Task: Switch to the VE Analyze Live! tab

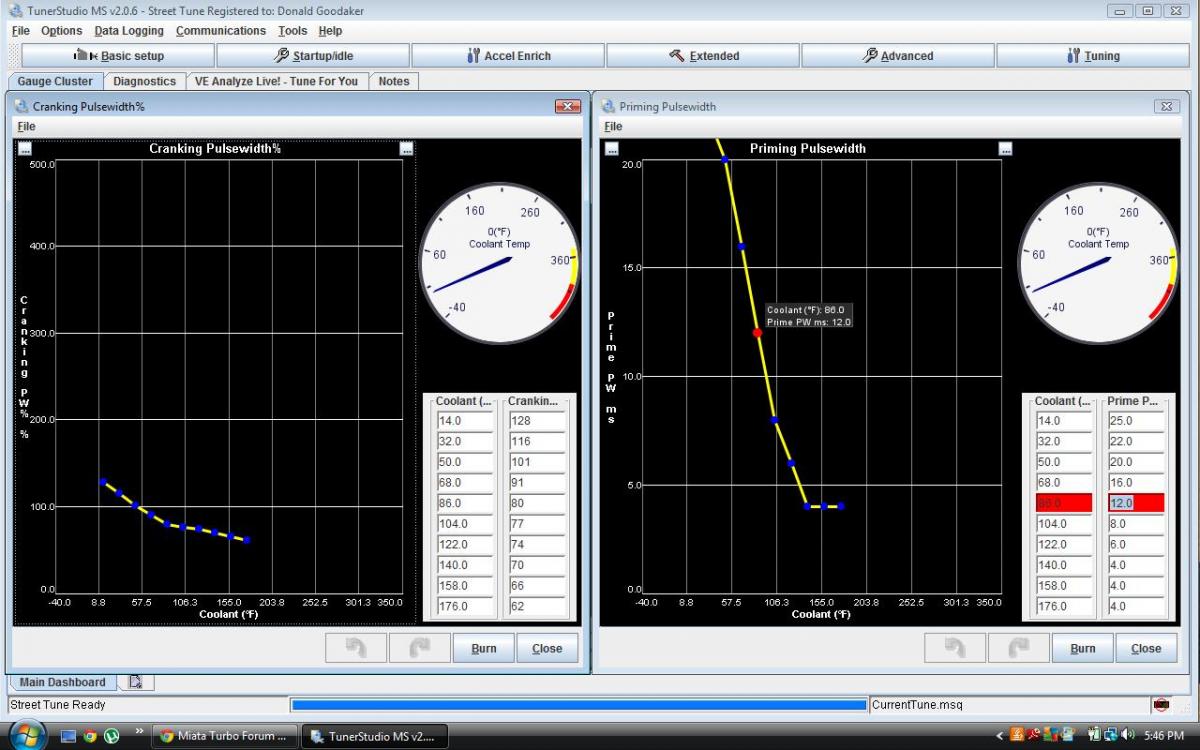Action: pyautogui.click(x=276, y=81)
